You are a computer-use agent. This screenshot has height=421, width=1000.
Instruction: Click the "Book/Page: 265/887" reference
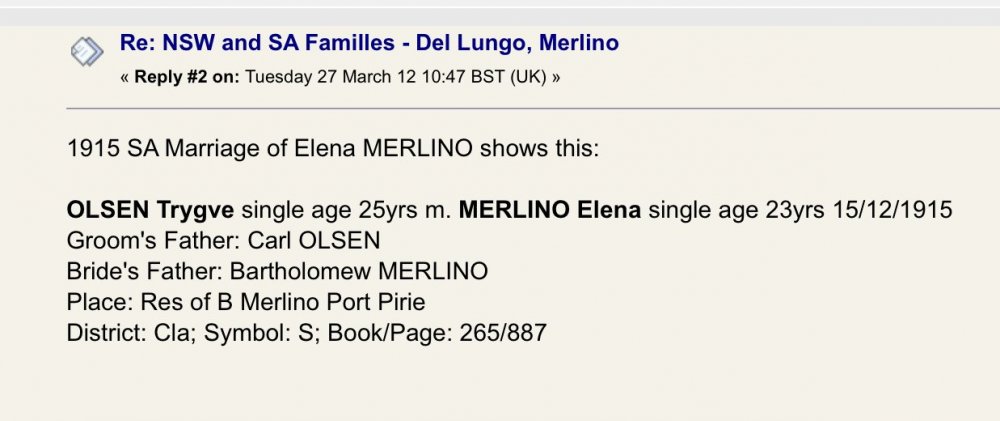(438, 332)
